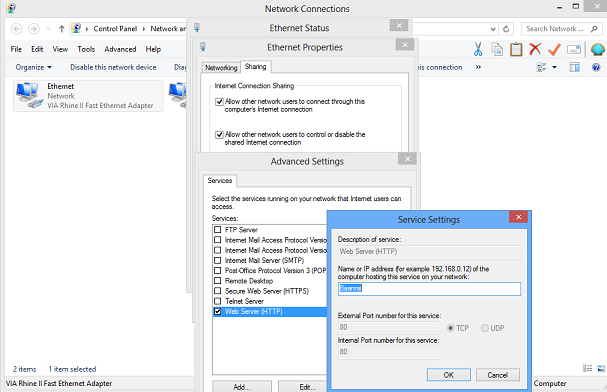Viewport: 607px width, 392px height.
Task: Open the Tools menu
Action: pos(86,49)
